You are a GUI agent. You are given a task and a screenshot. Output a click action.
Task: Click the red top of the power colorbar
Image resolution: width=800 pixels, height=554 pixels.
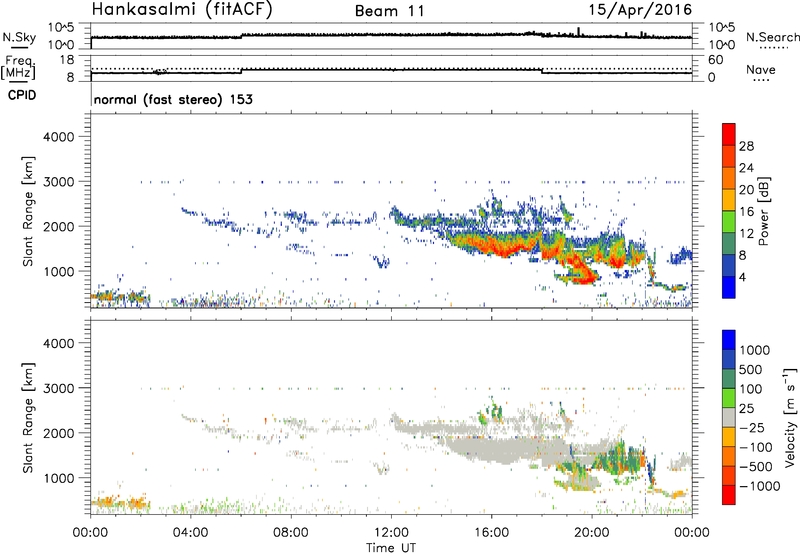(729, 134)
